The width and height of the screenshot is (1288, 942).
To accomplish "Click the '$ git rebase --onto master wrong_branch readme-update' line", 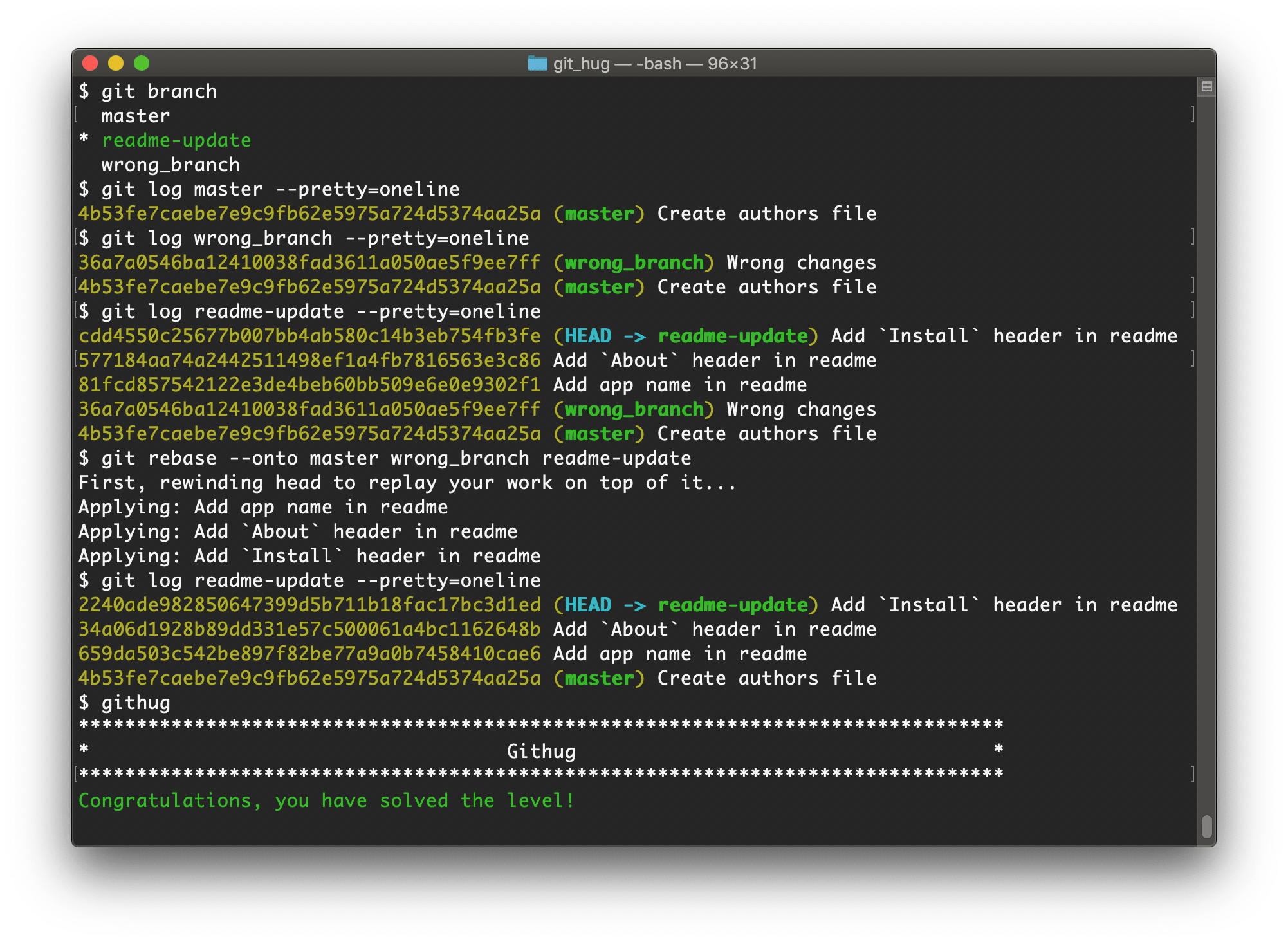I will (x=385, y=458).
